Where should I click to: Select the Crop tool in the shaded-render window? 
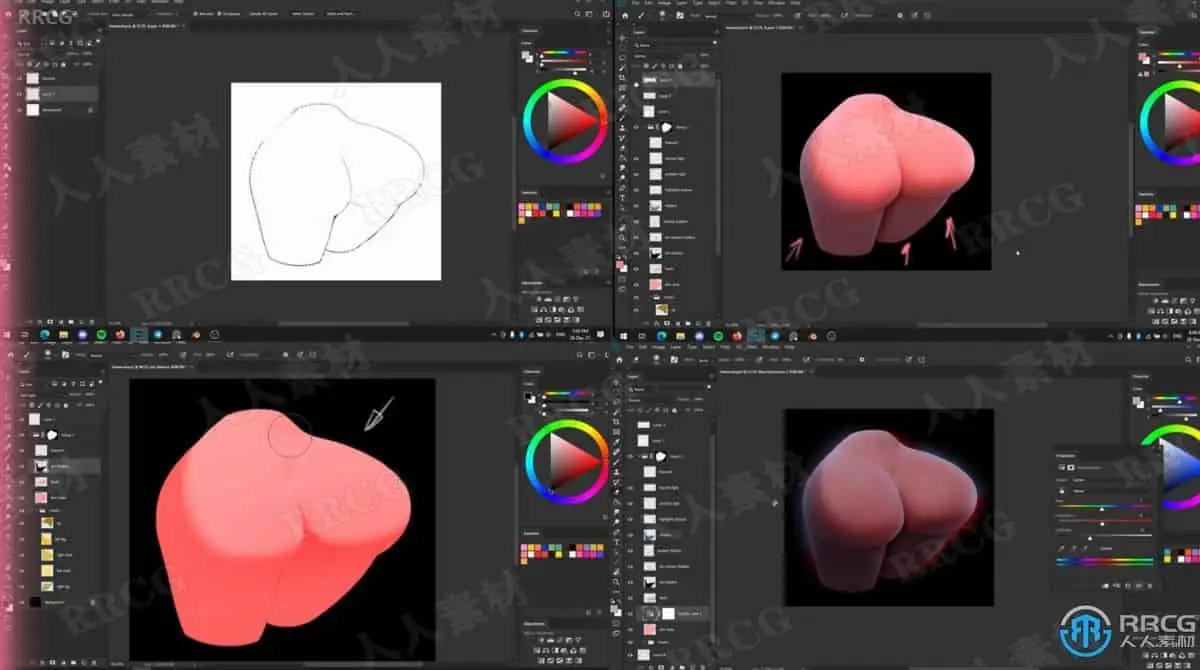(622, 77)
